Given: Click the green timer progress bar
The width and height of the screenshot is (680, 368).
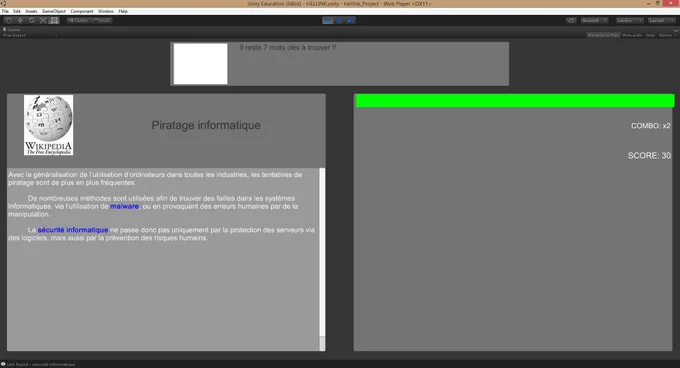Looking at the screenshot, I should 515,101.
